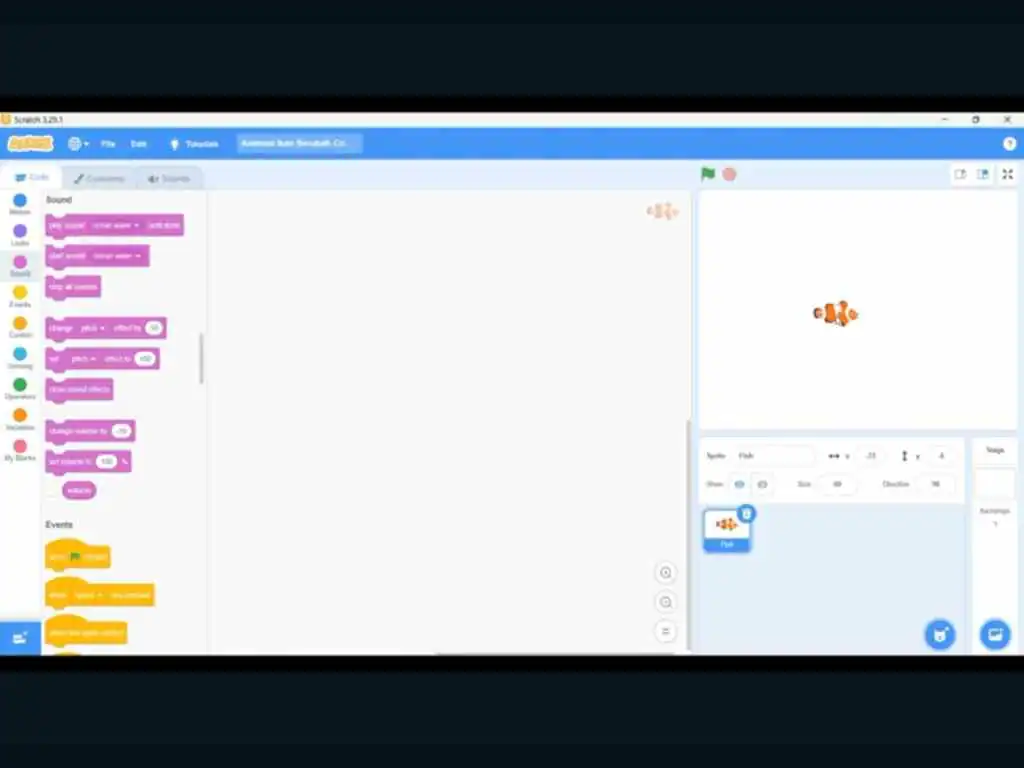Stop the project with the red stop button

pos(729,174)
